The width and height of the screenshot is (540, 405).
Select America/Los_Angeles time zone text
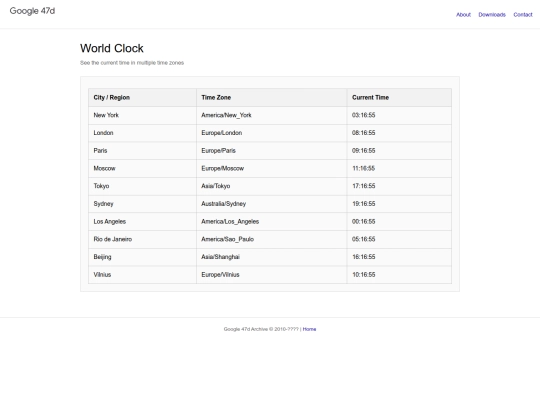point(230,221)
